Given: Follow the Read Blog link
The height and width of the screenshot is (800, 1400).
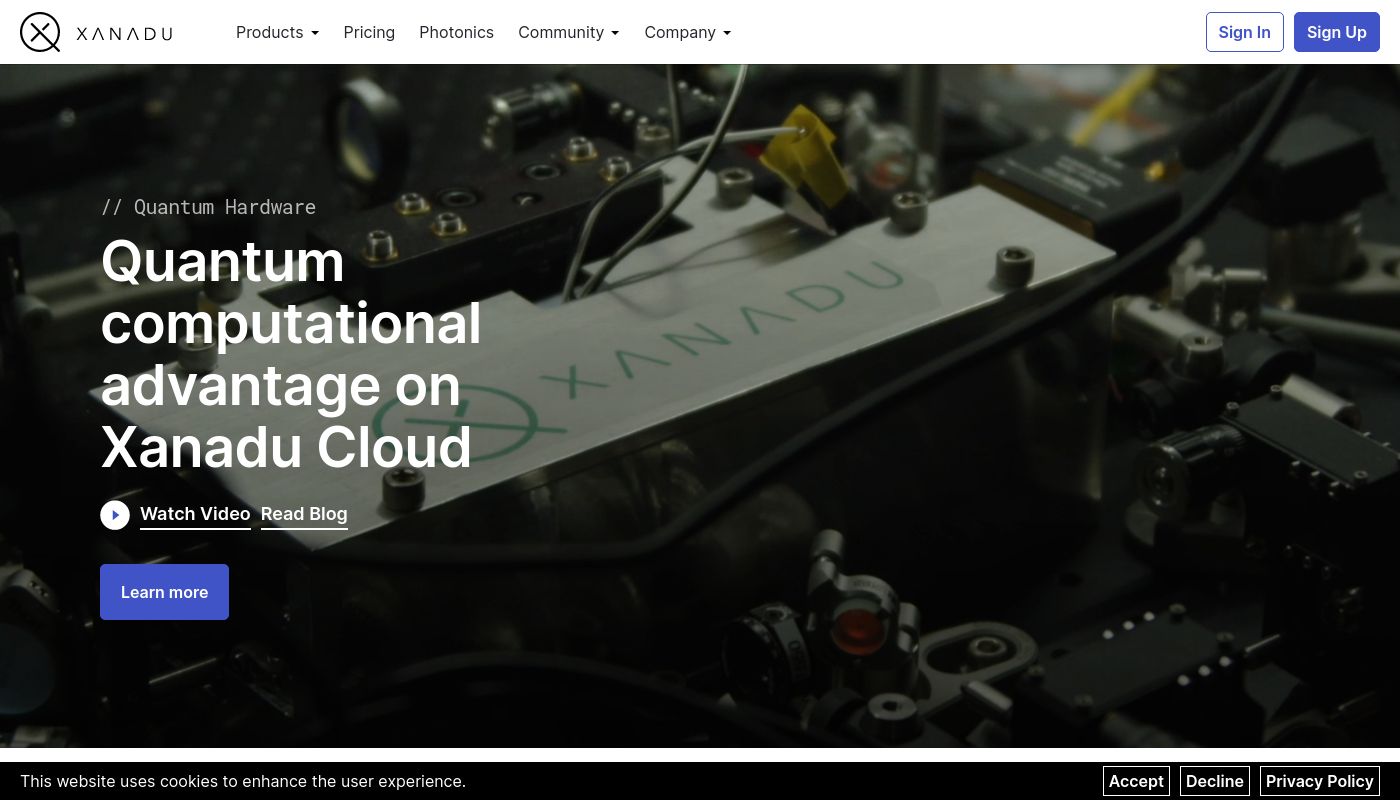Looking at the screenshot, I should coord(304,514).
